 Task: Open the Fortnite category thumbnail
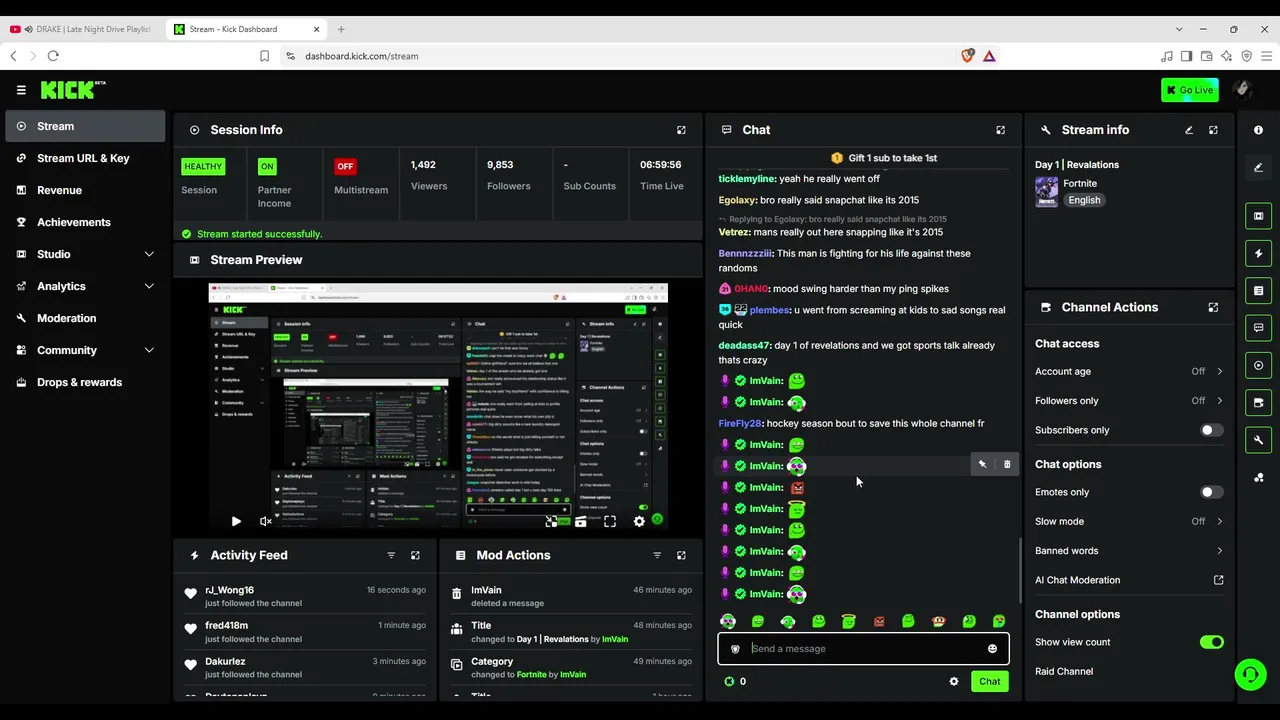point(1047,192)
